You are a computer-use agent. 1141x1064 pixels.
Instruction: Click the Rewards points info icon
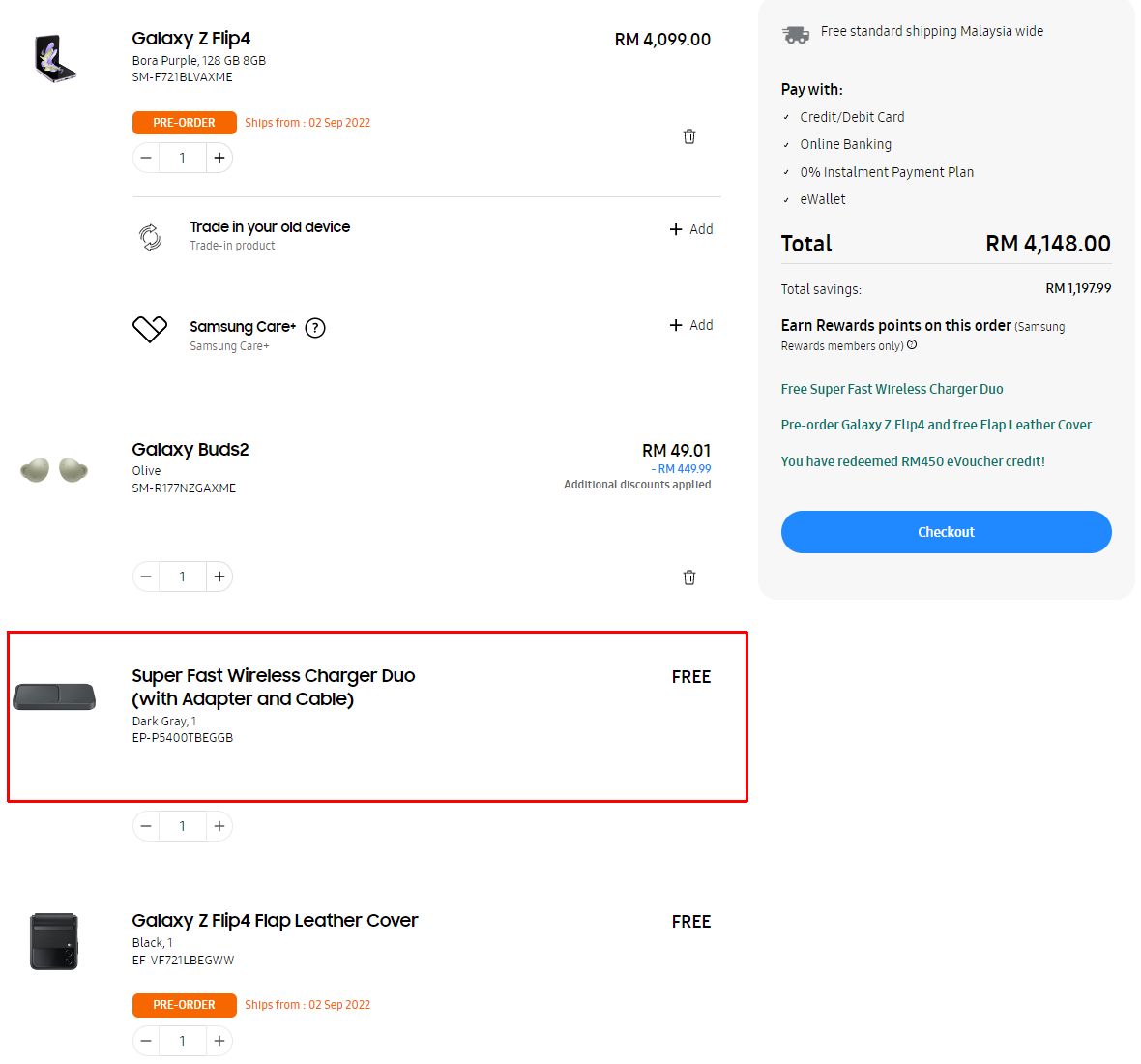point(911,345)
